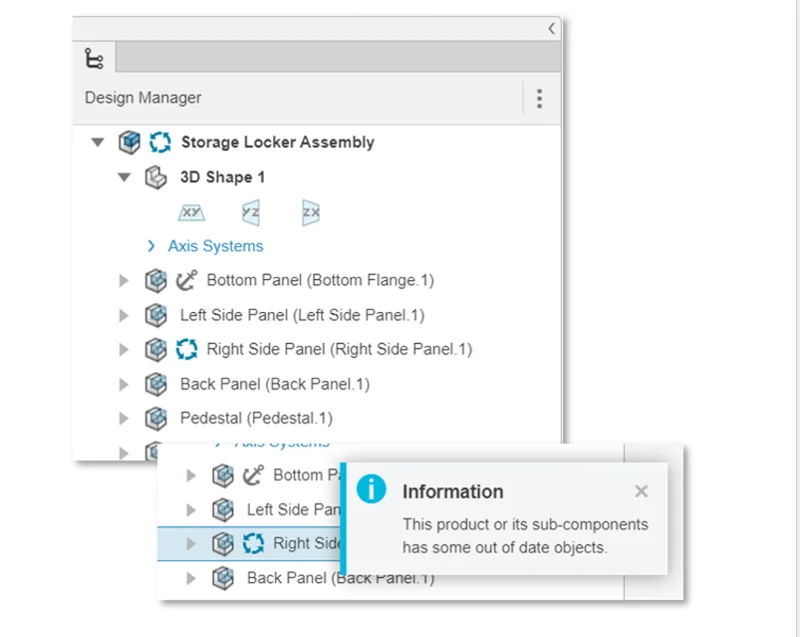The width and height of the screenshot is (800, 637).
Task: Expand the Left Side Panel node
Action: click(124, 315)
